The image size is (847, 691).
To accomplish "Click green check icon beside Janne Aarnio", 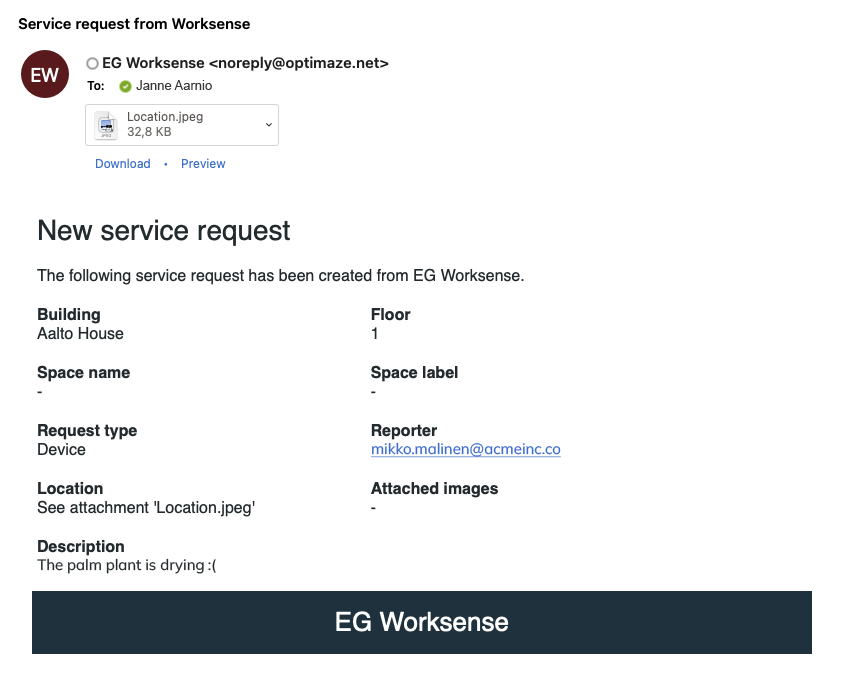I will pyautogui.click(x=125, y=86).
